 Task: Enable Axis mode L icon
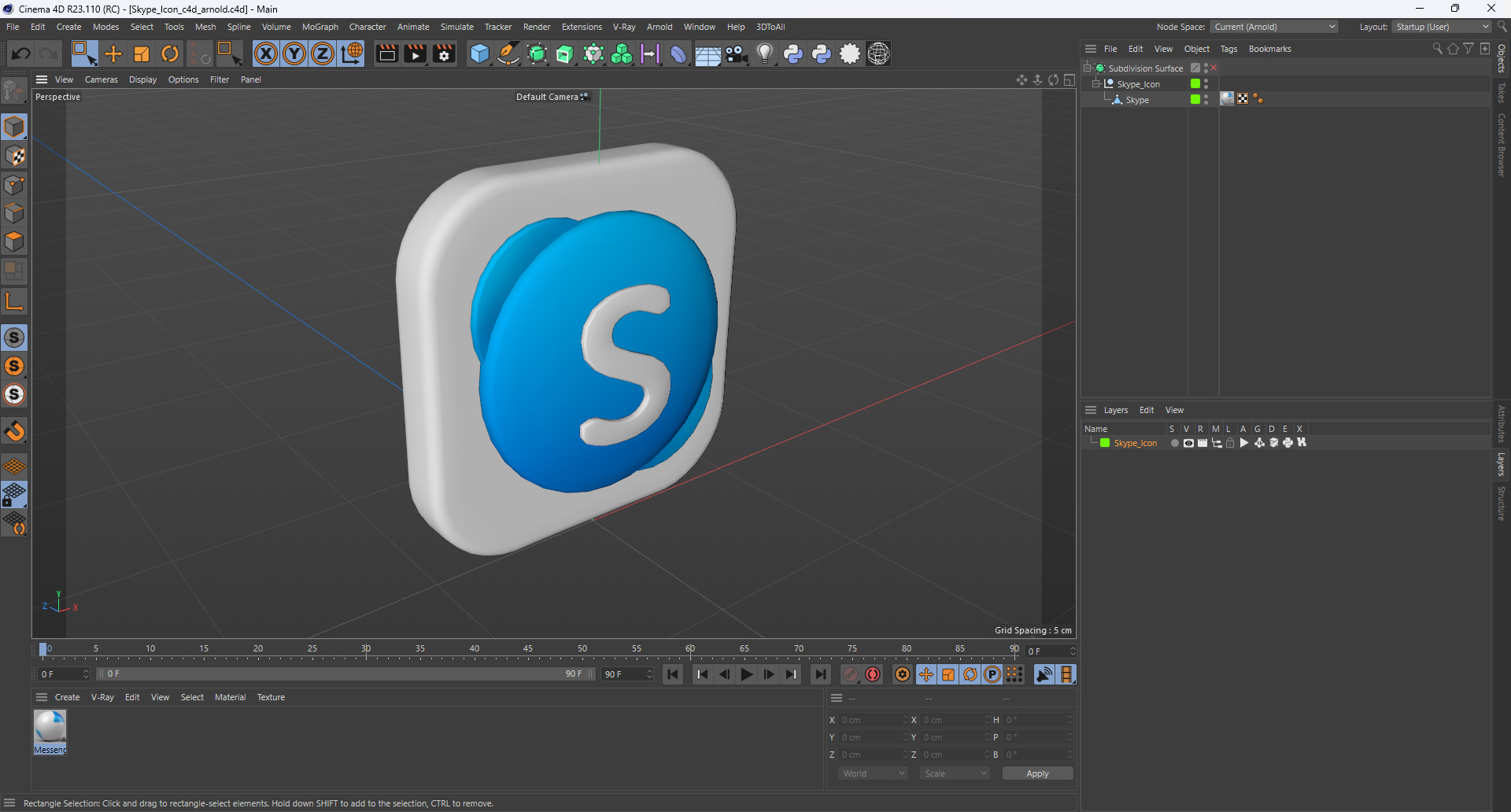(x=14, y=301)
